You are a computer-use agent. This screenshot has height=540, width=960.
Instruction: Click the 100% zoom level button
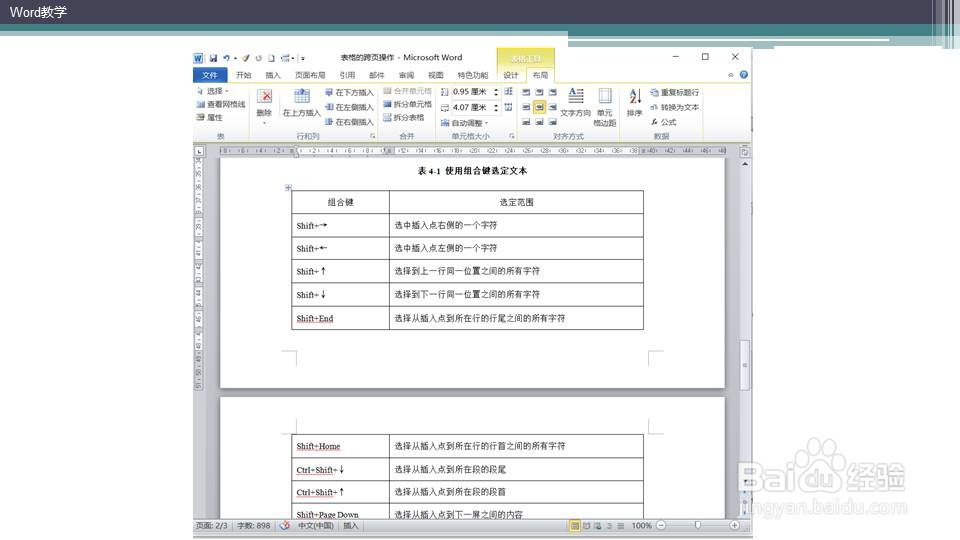(x=642, y=525)
